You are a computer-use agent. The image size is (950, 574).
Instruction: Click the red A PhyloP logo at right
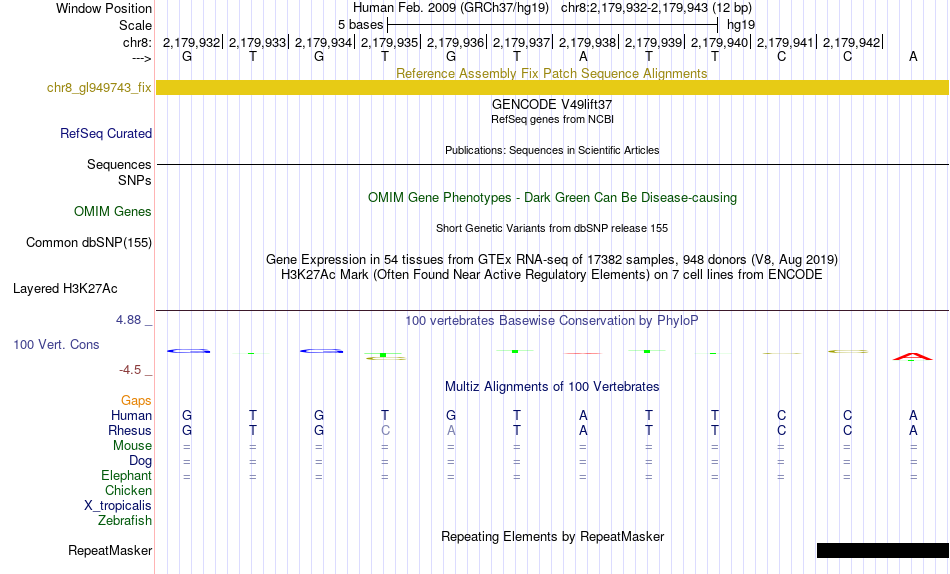point(912,356)
